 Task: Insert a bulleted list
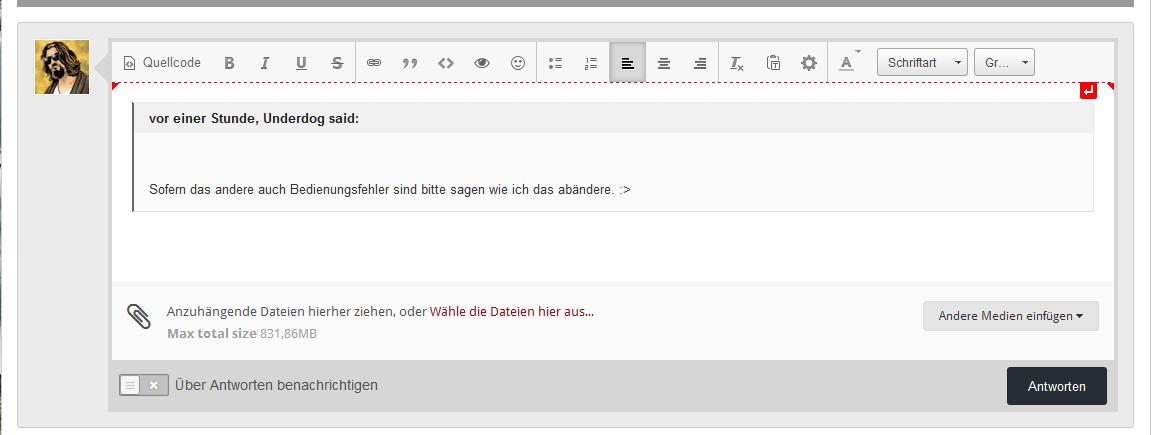pos(555,63)
